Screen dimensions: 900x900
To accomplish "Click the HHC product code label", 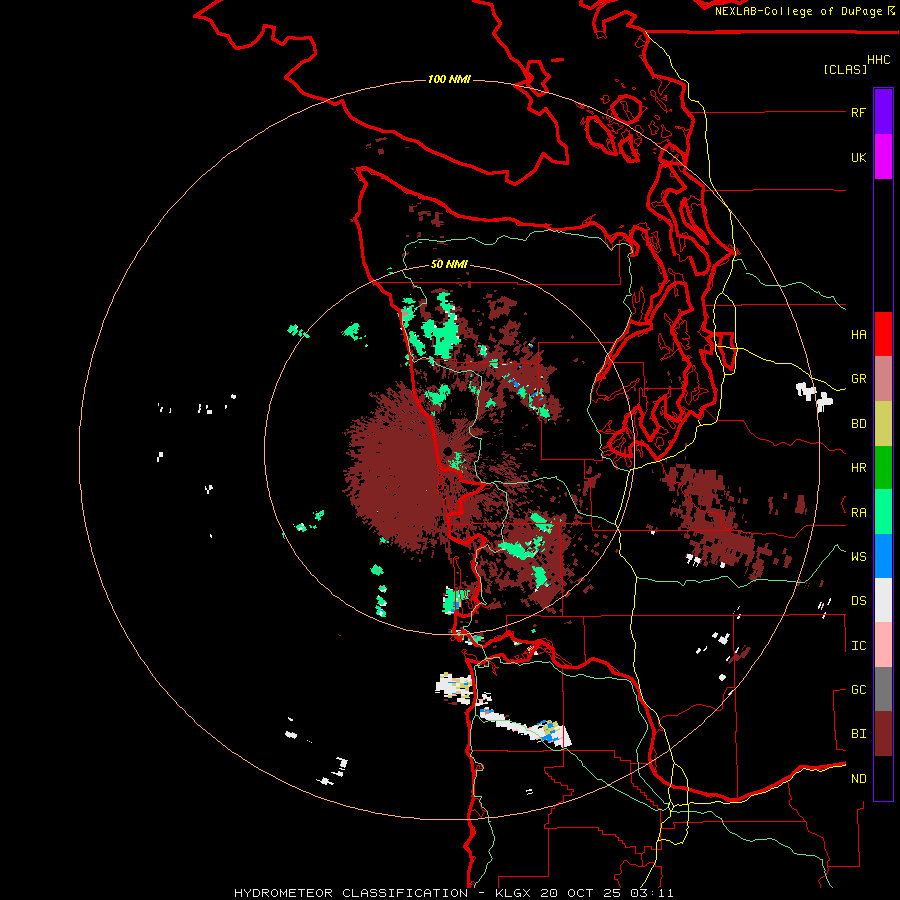I will click(878, 59).
